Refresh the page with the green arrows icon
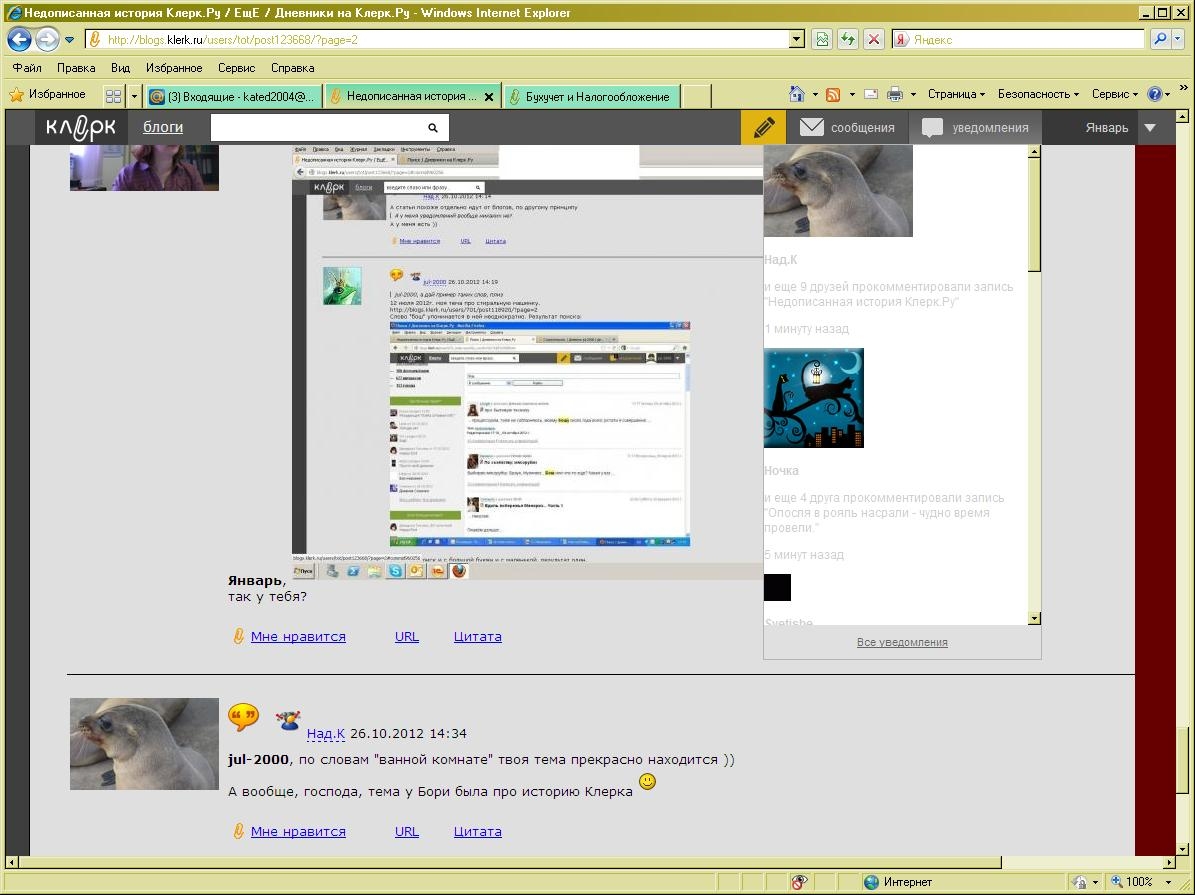The image size is (1195, 895). point(847,40)
